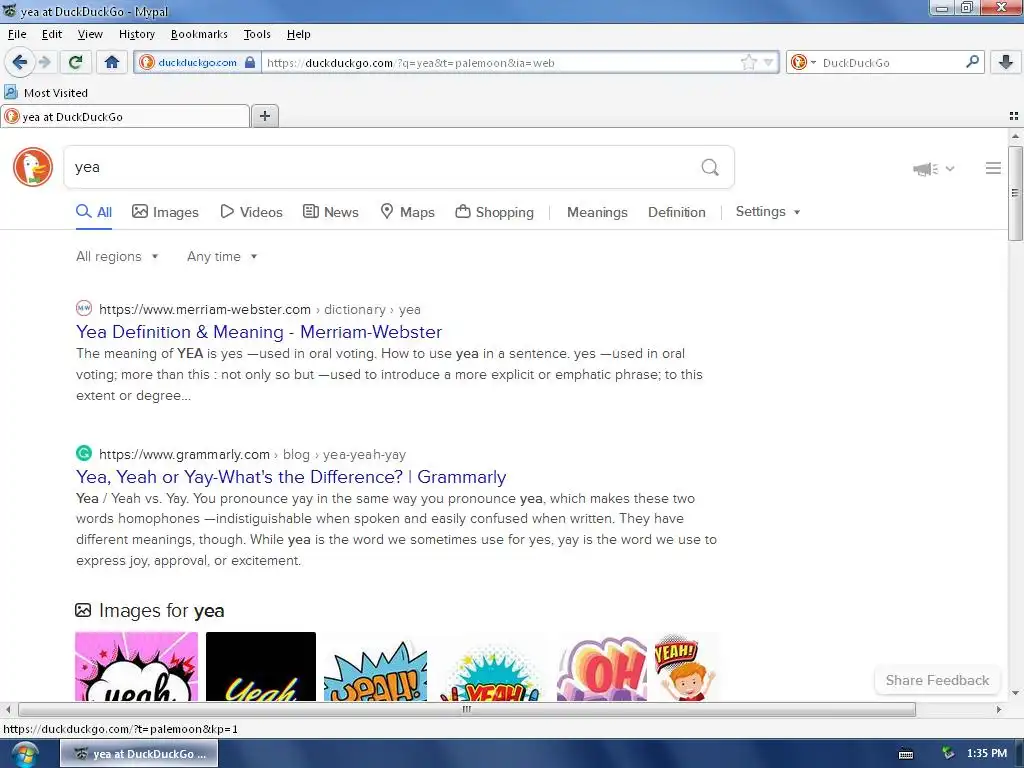Viewport: 1024px width, 768px height.
Task: Open the hamburger side menu
Action: pyautogui.click(x=993, y=168)
